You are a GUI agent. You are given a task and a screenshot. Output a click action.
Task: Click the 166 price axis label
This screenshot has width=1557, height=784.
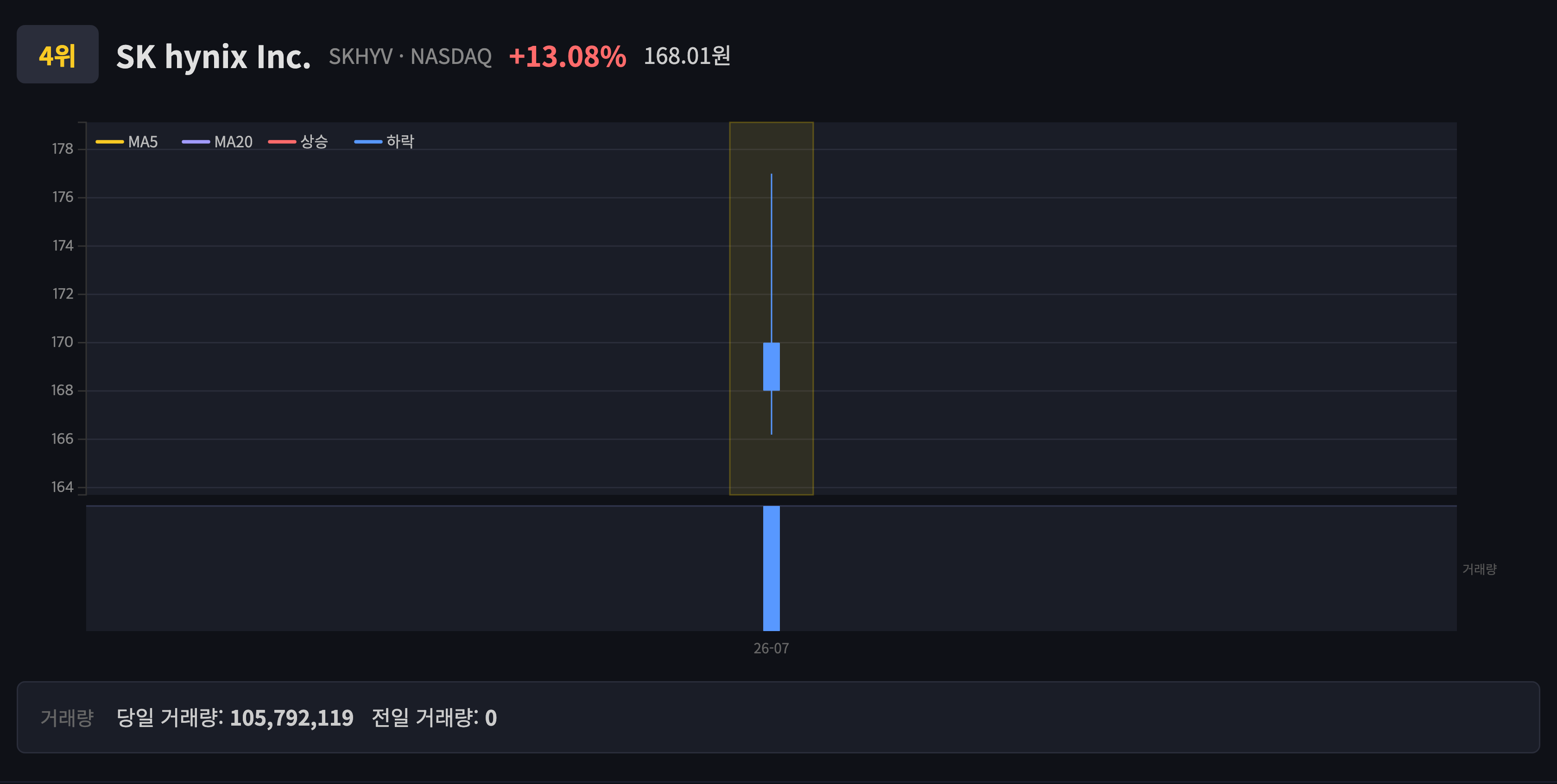click(x=62, y=439)
